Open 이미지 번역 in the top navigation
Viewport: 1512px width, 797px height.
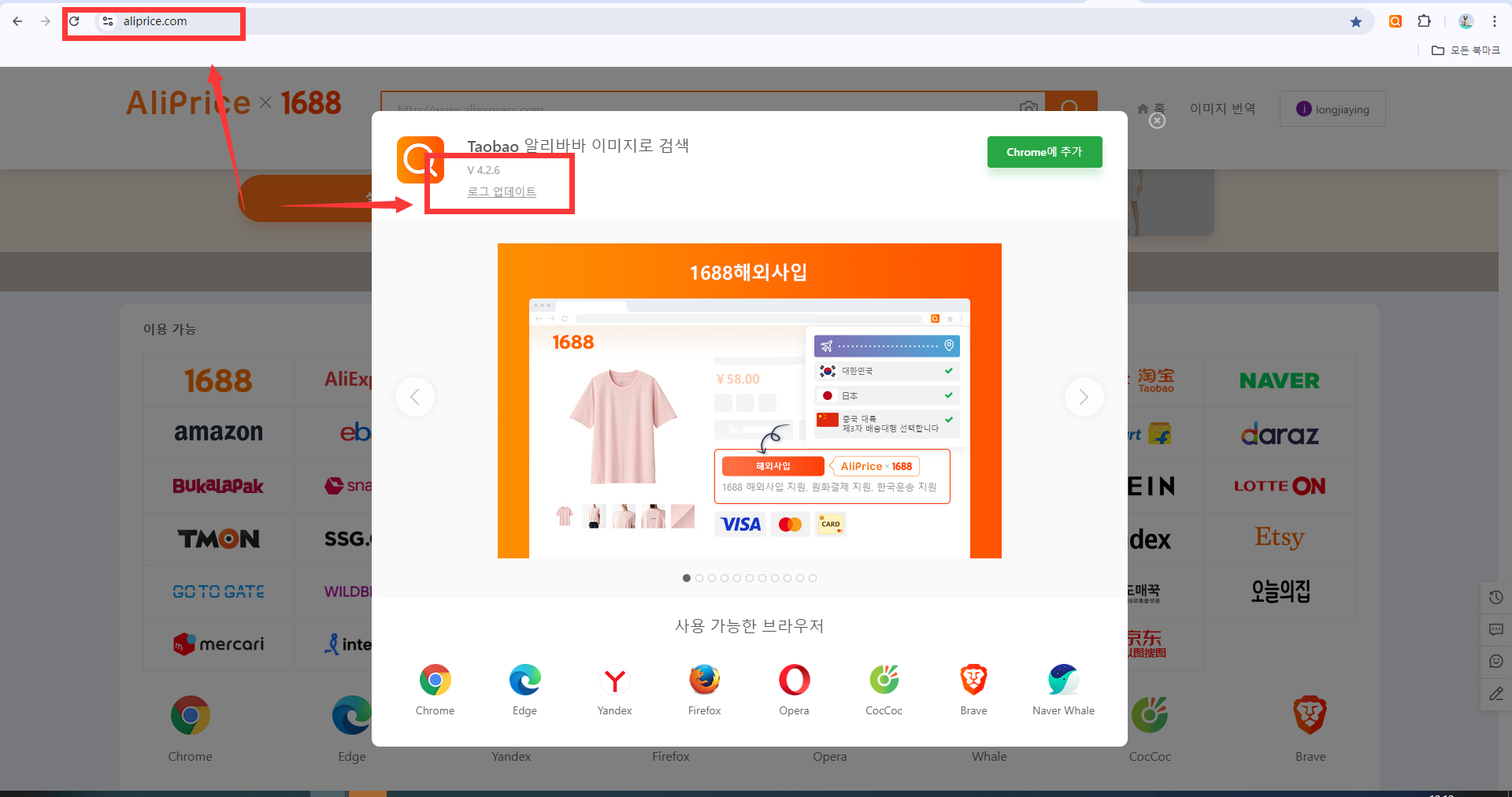pyautogui.click(x=1222, y=109)
